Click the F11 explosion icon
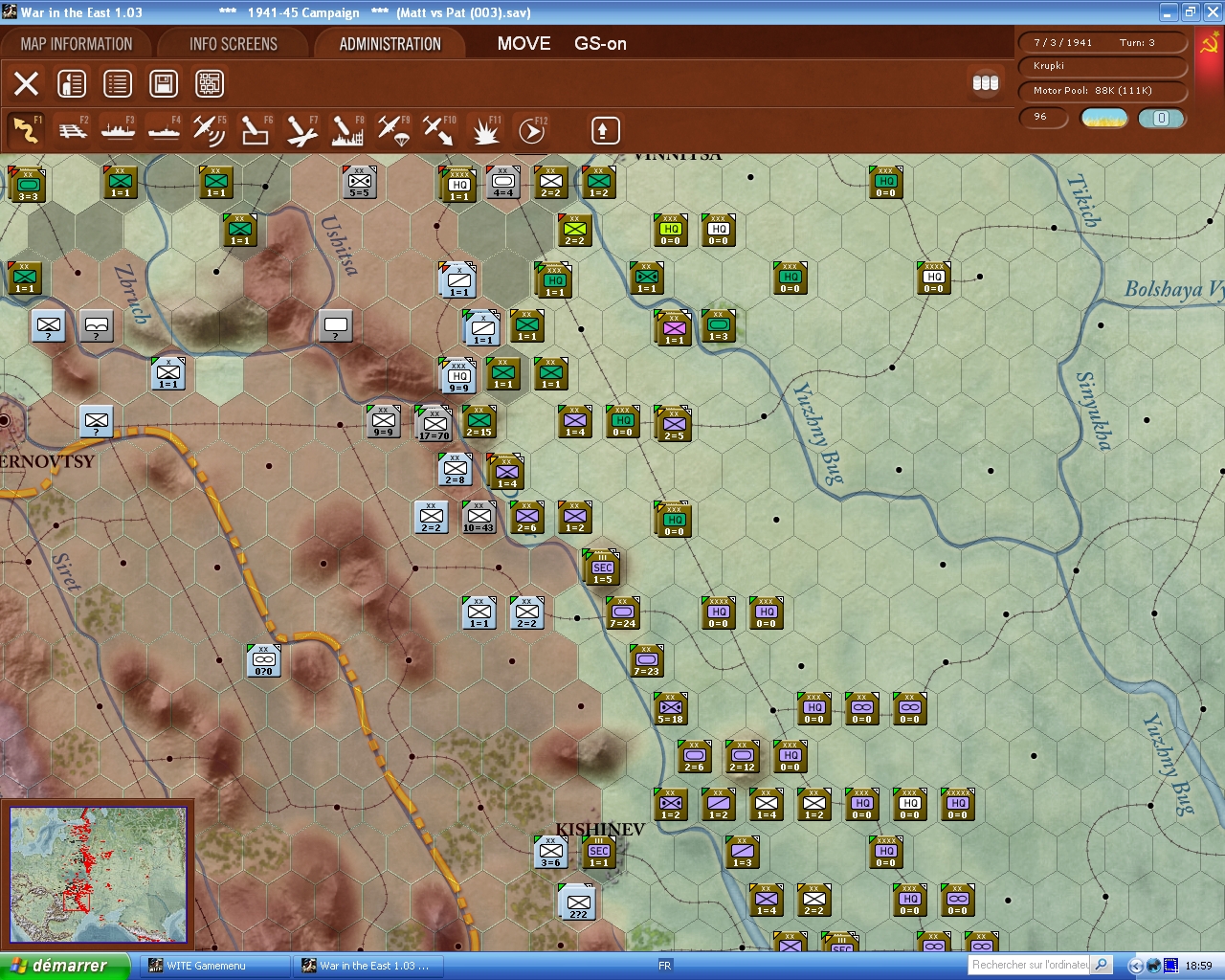 coord(485,130)
